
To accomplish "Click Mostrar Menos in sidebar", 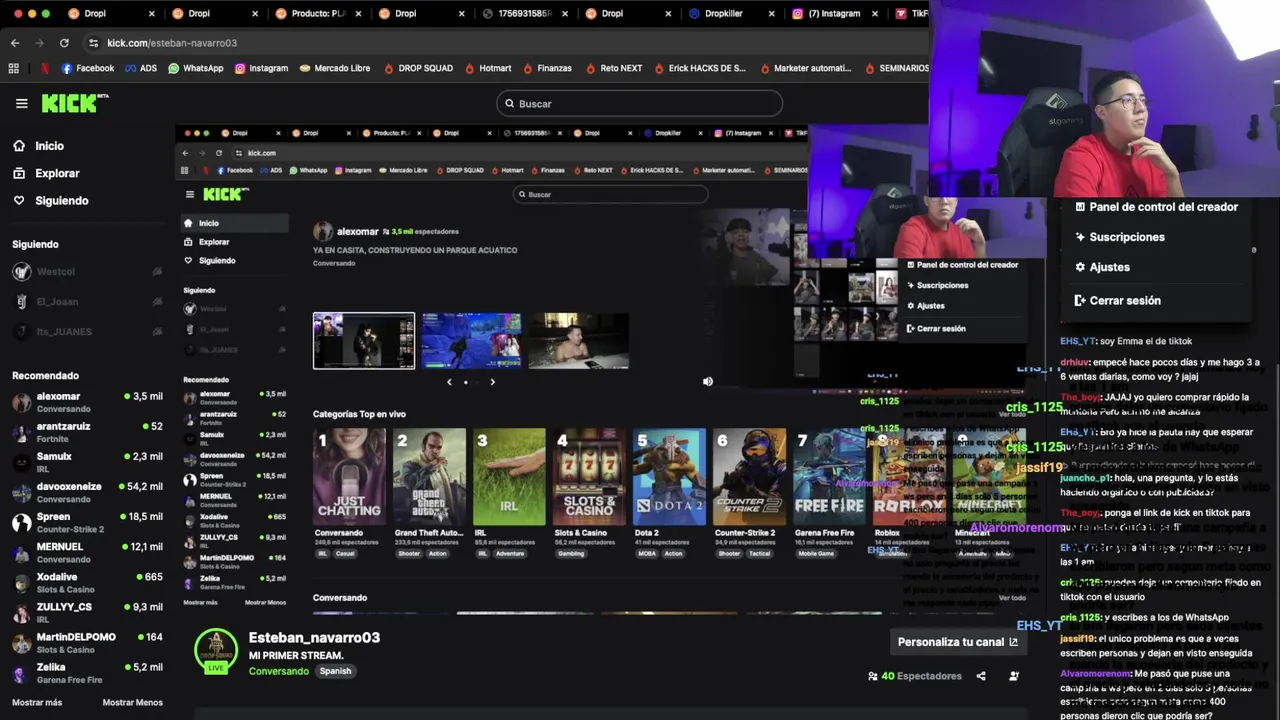I will coord(132,702).
